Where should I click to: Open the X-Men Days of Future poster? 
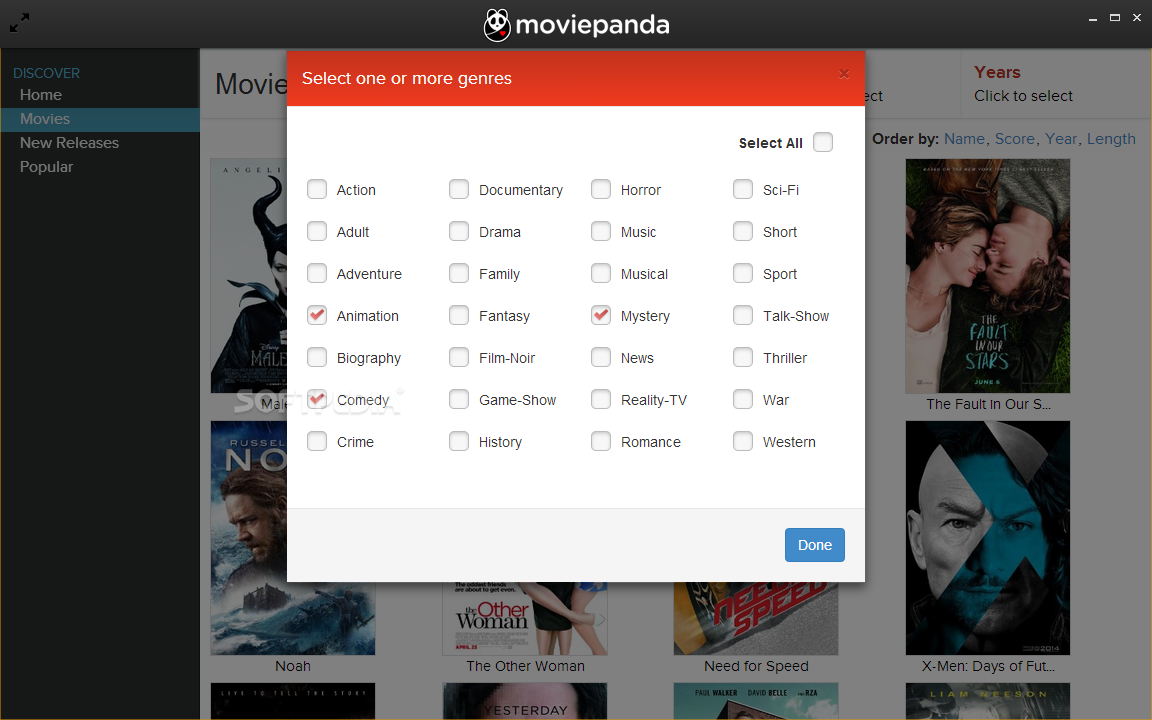pos(987,538)
